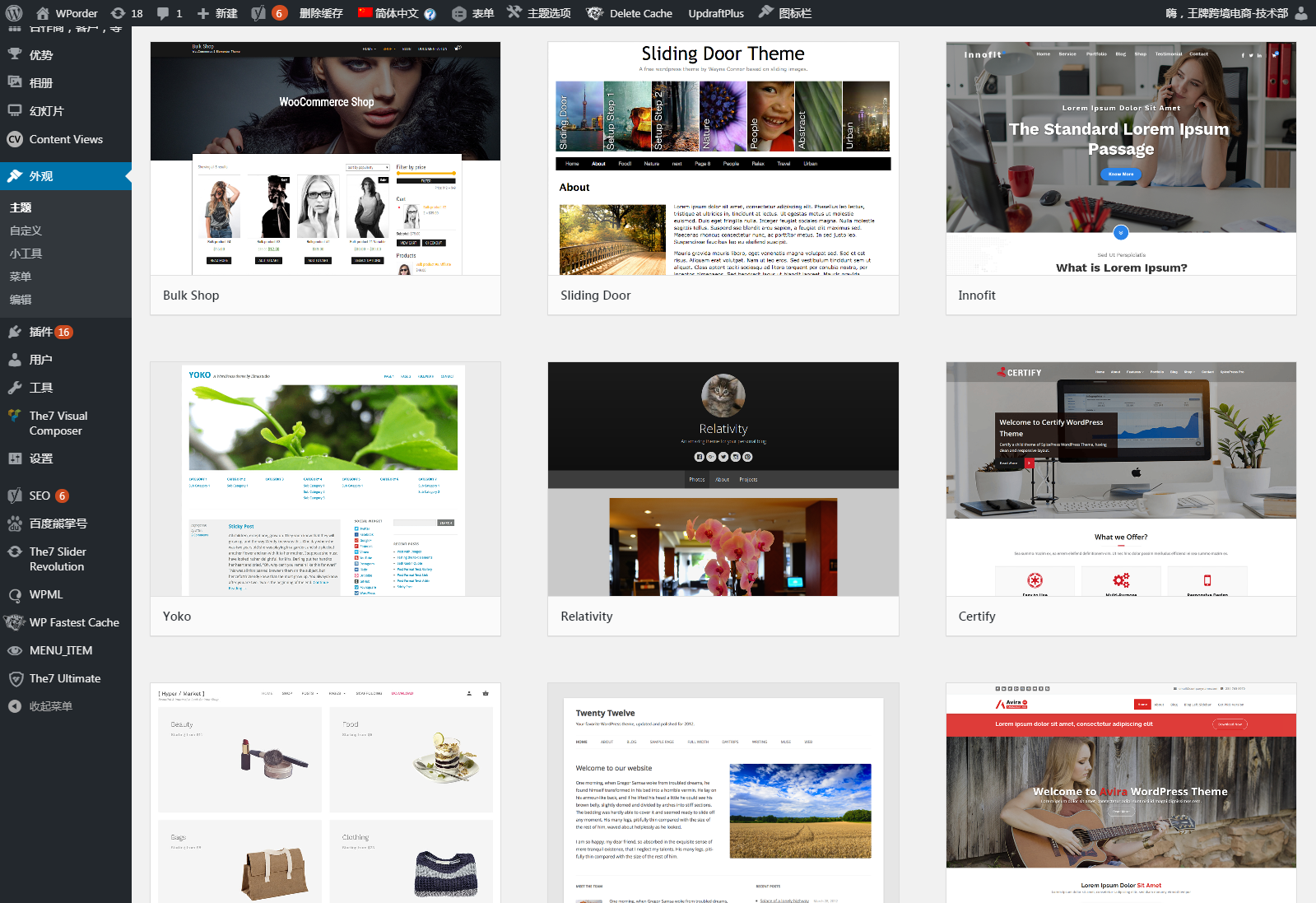1316x903 pixels.
Task: Click the help question mark near 简体中文
Action: coord(430,14)
